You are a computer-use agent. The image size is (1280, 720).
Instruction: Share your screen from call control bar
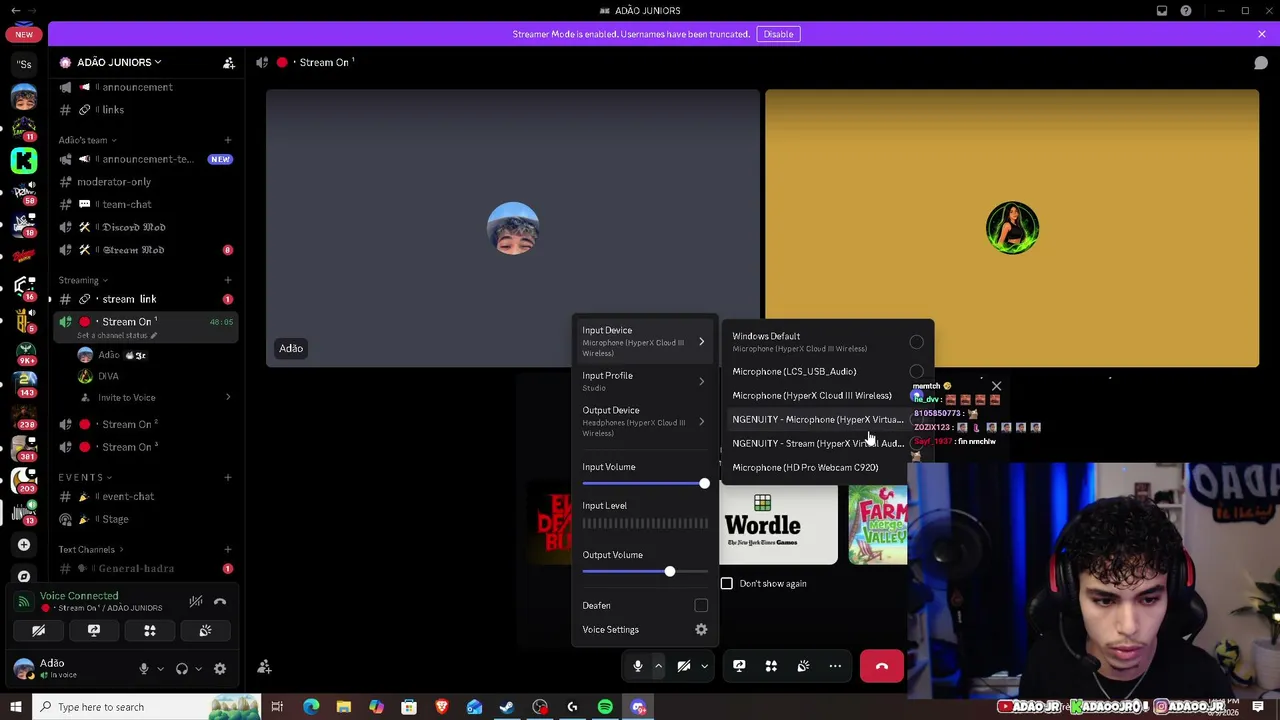click(739, 666)
